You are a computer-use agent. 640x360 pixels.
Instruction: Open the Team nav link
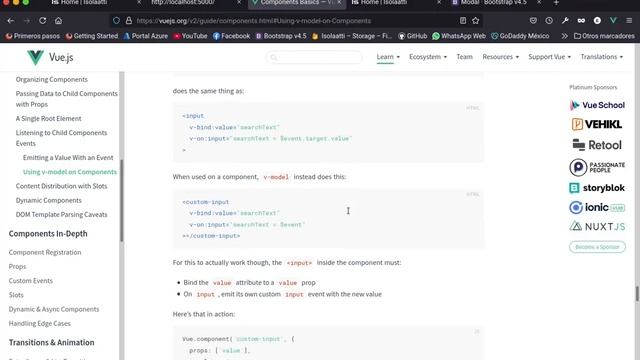pyautogui.click(x=464, y=57)
